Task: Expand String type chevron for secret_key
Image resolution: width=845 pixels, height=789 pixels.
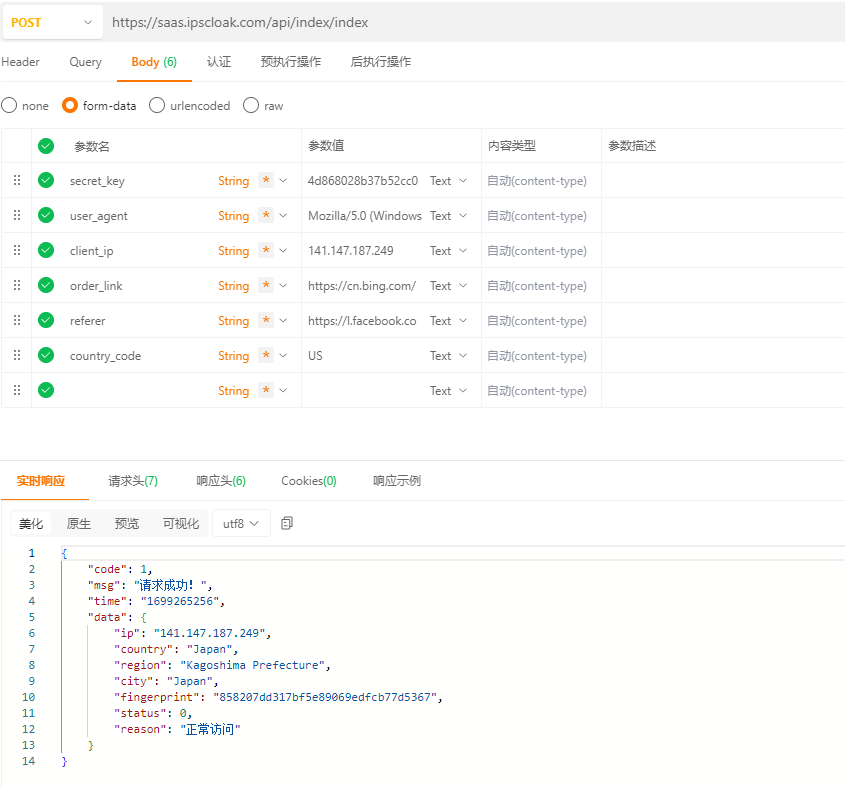Action: pyautogui.click(x=283, y=181)
